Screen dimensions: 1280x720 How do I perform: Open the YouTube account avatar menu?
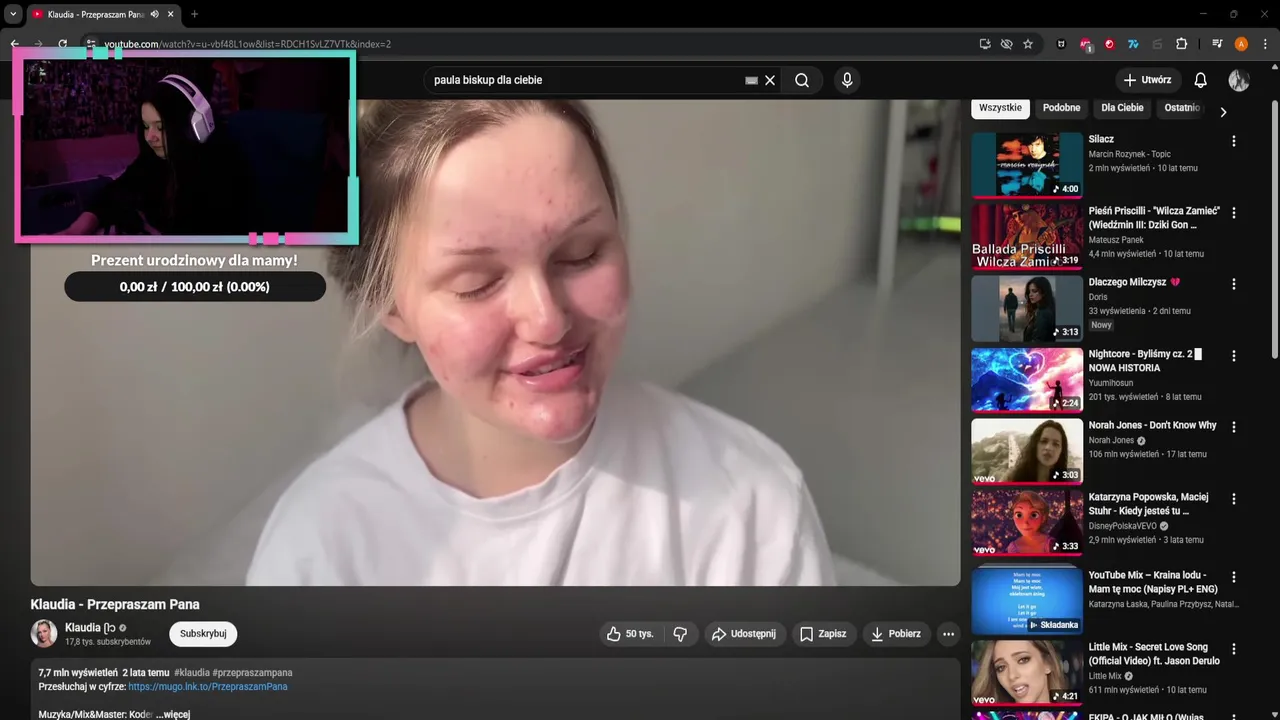[x=1239, y=80]
